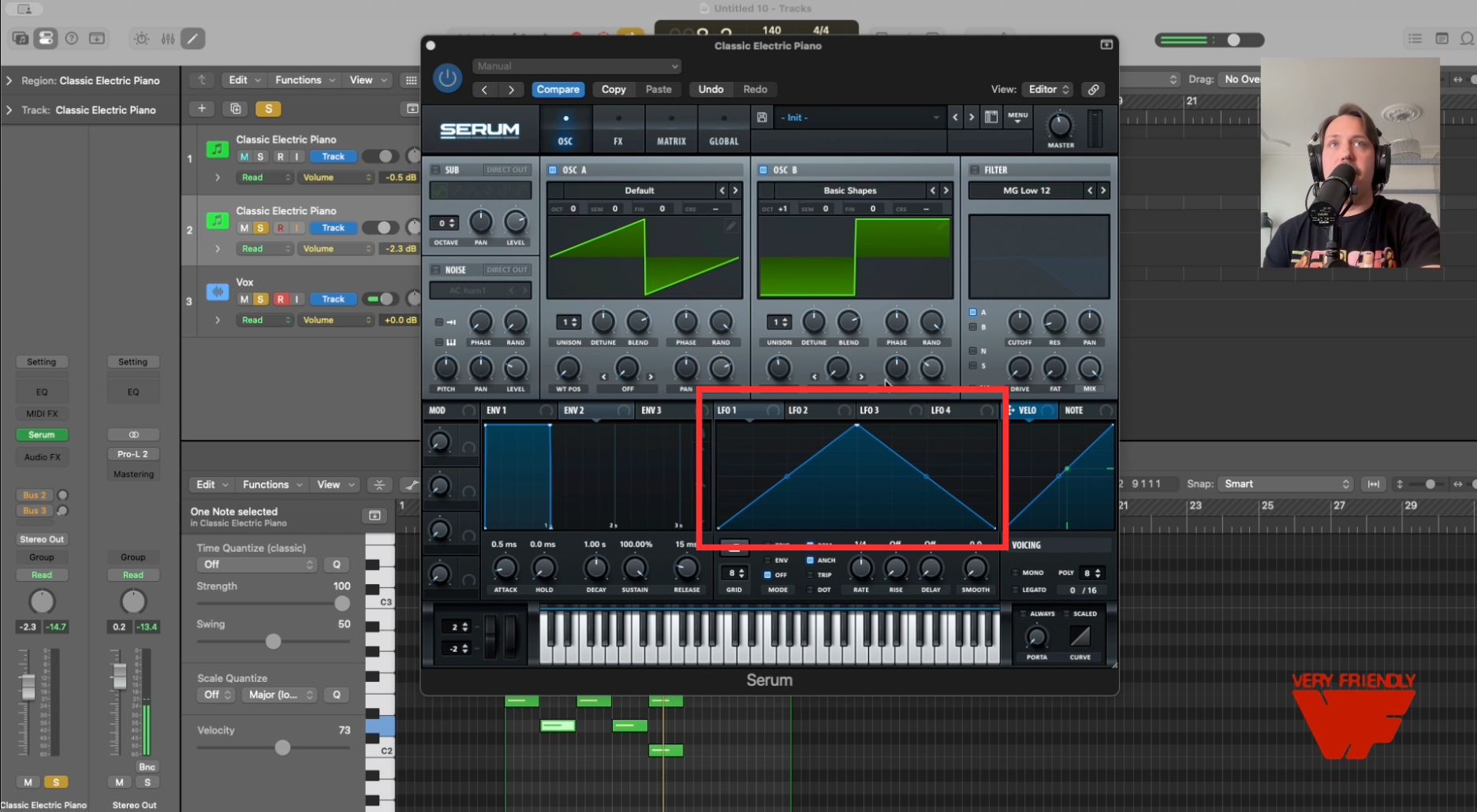Image resolution: width=1477 pixels, height=812 pixels.
Task: Toggle the Serum plugin power button
Action: coord(446,79)
